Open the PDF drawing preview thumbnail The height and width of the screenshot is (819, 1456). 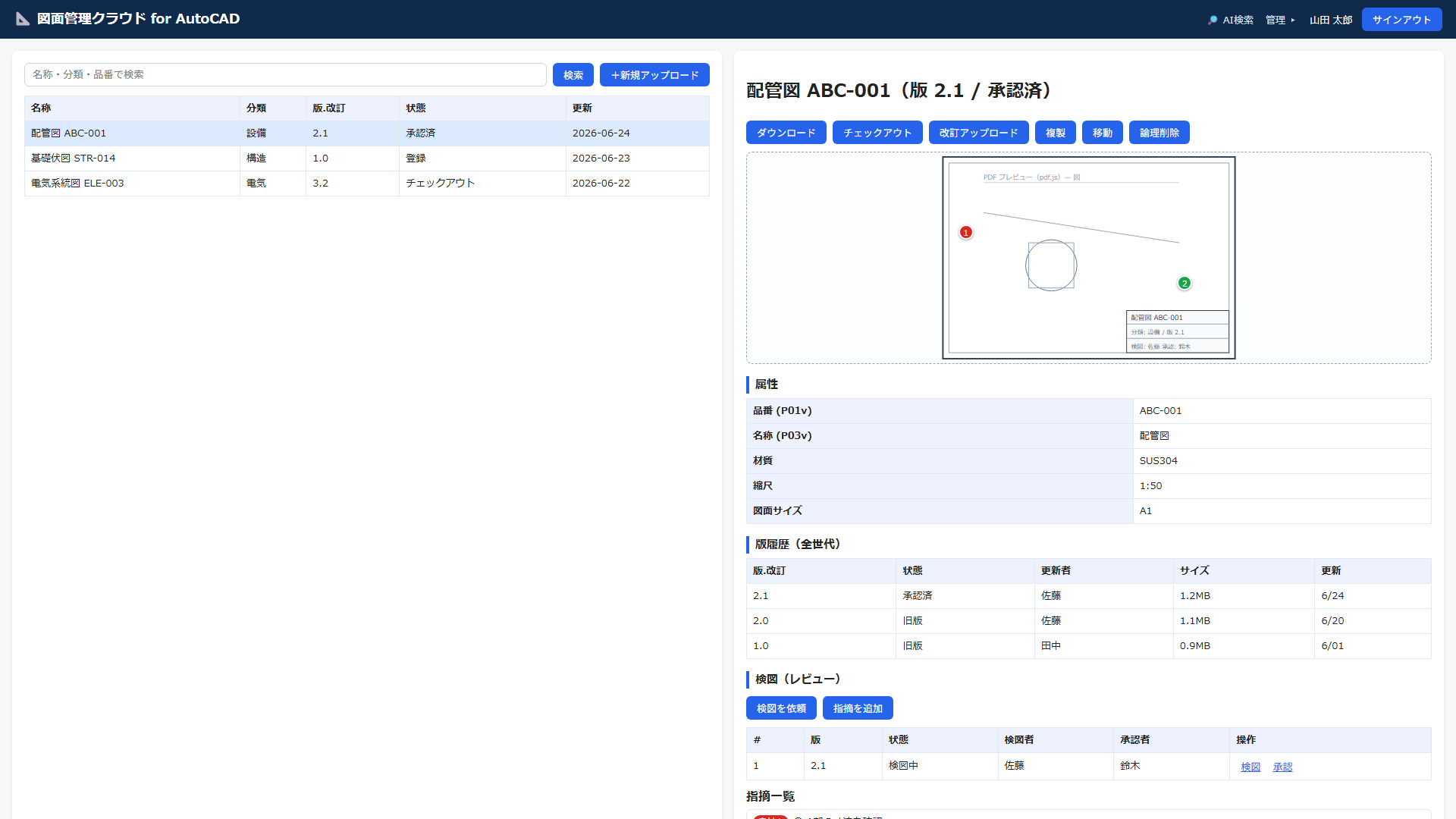[1088, 258]
